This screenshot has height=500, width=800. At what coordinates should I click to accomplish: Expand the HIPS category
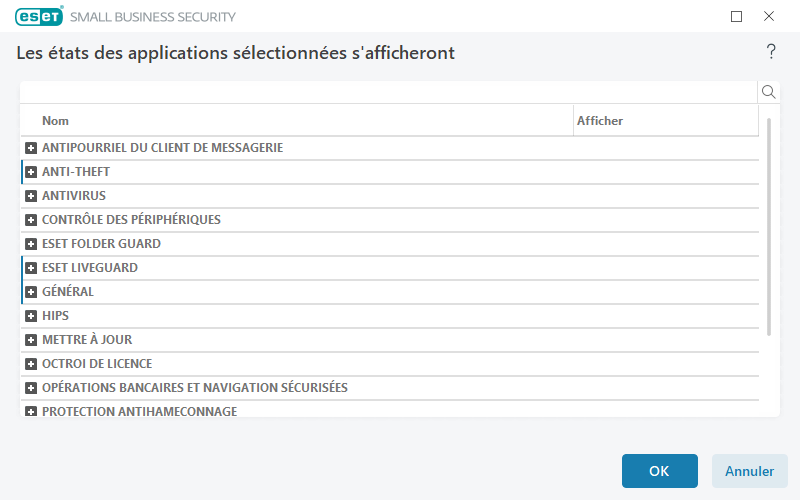tap(31, 316)
